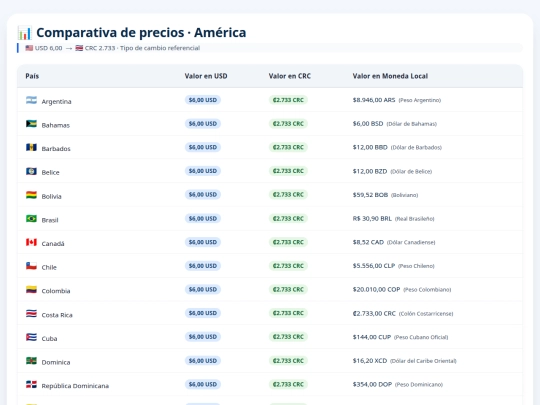The image size is (540, 405).
Task: Click the $354,00 DOP value
Action: pyautogui.click(x=372, y=384)
